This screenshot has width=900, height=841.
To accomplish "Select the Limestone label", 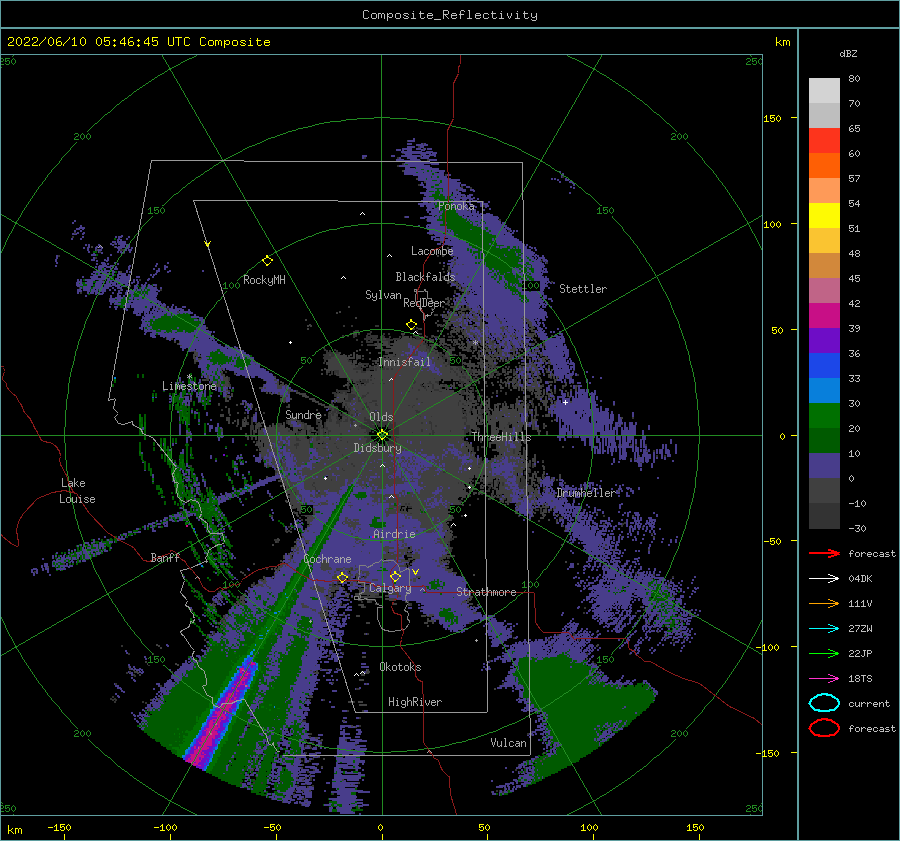I will [x=189, y=386].
